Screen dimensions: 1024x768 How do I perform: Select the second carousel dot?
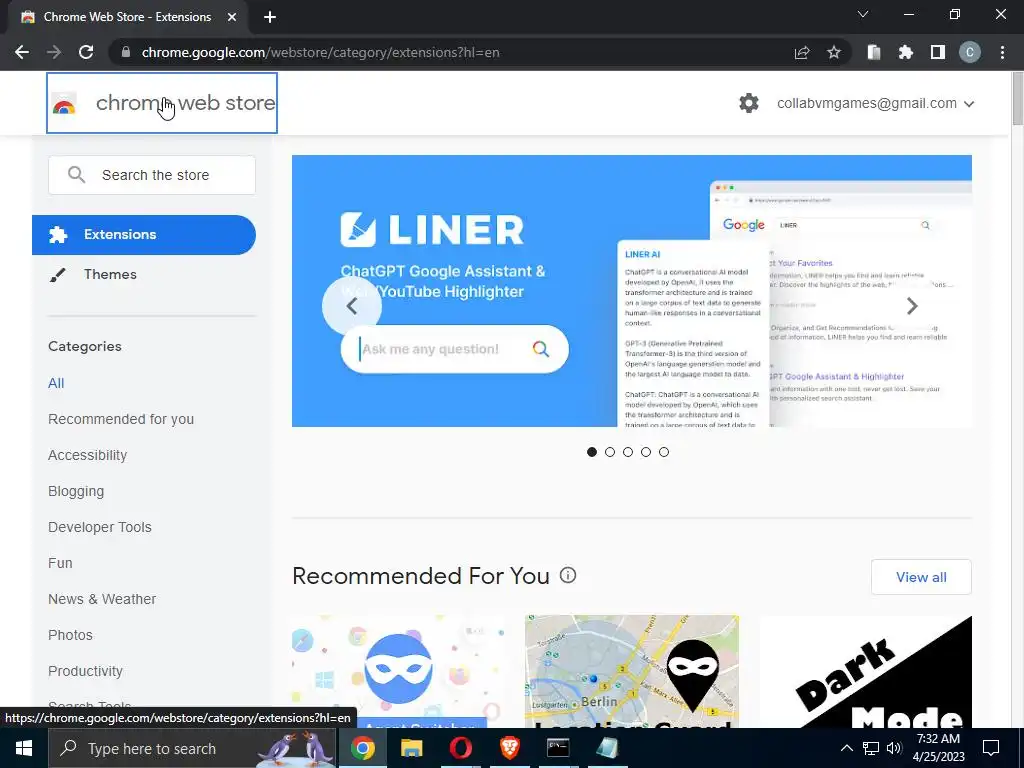pyautogui.click(x=610, y=452)
